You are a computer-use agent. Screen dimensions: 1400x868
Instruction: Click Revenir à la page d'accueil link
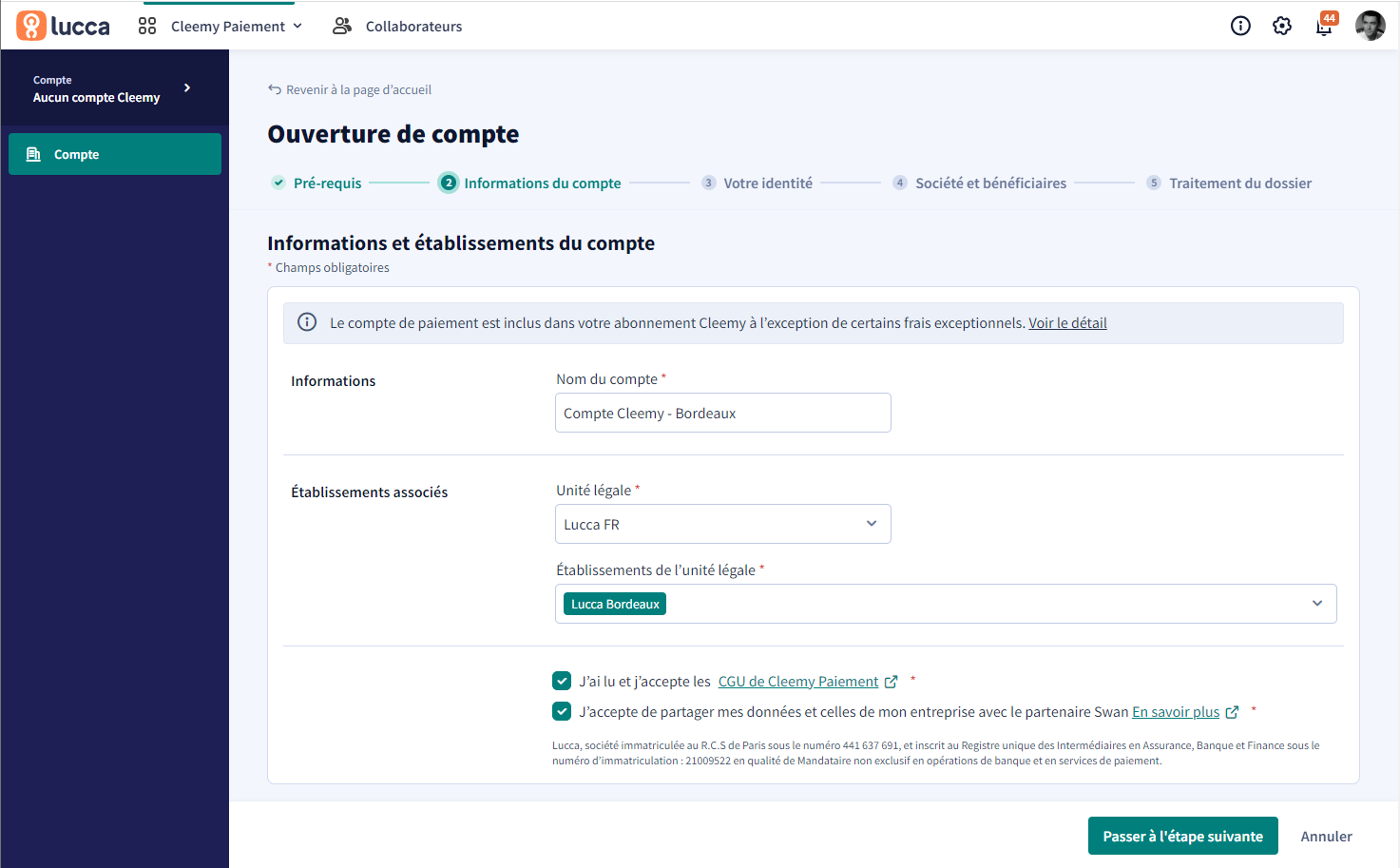click(x=358, y=89)
